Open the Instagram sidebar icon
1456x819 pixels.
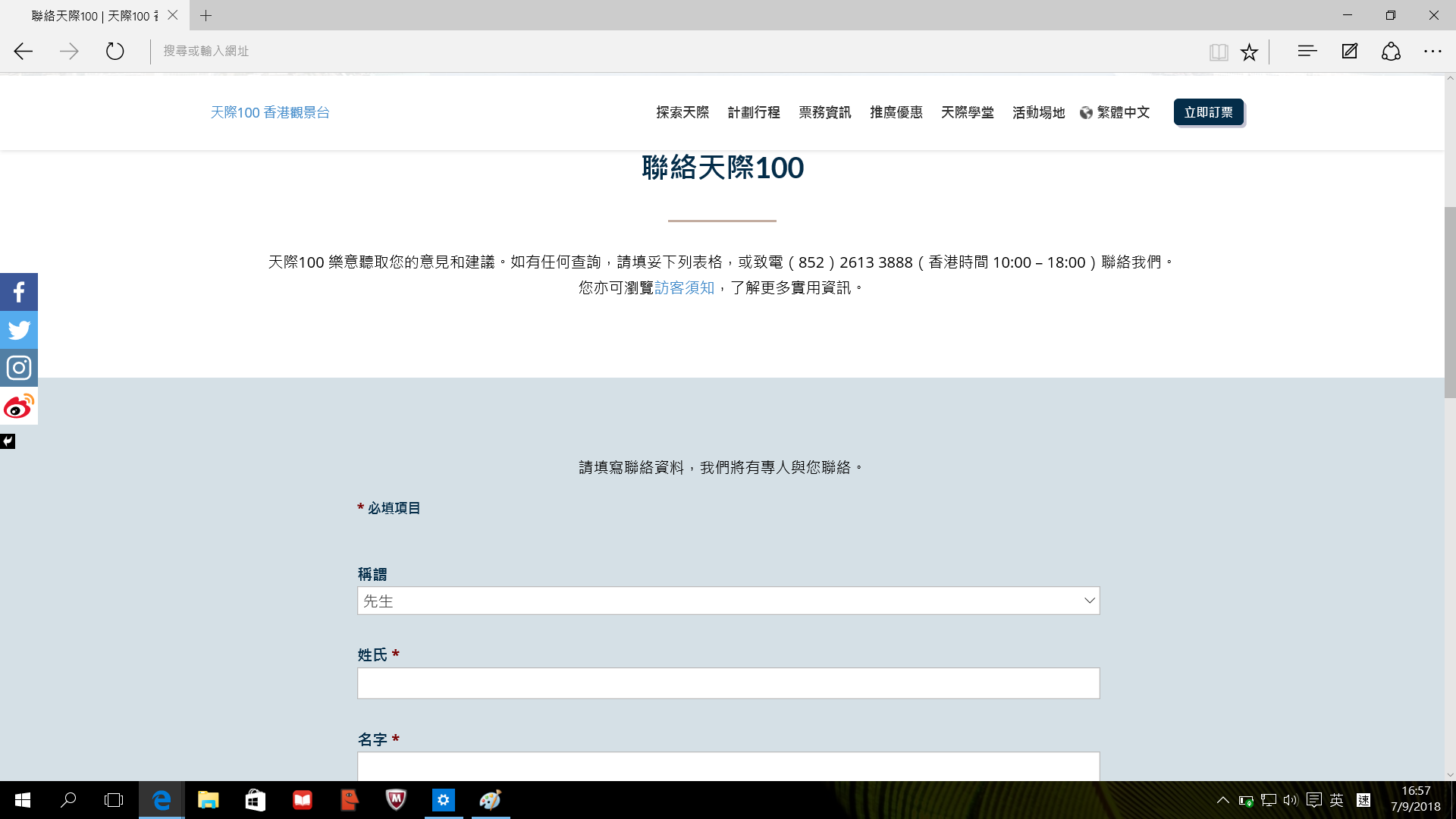(19, 368)
